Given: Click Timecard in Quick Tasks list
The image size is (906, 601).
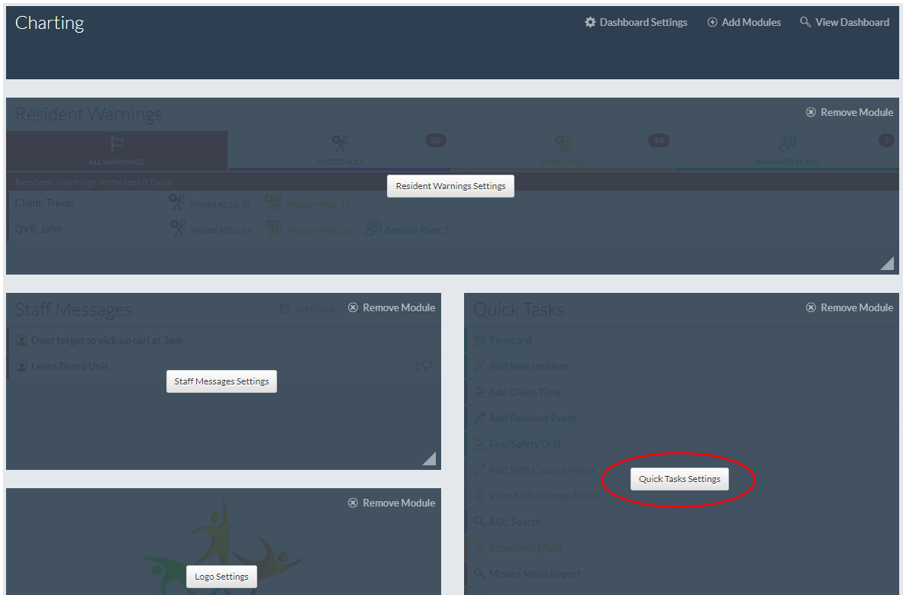Looking at the screenshot, I should pos(510,341).
